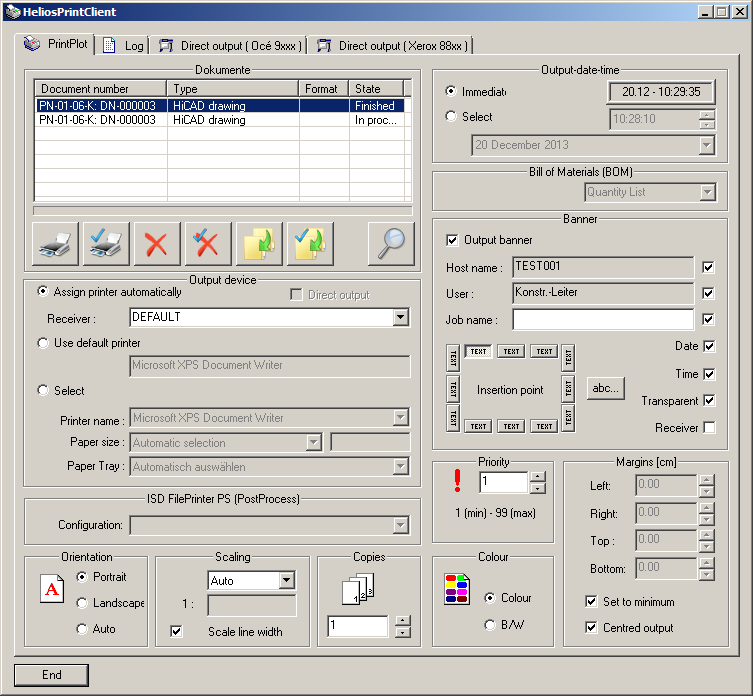The width and height of the screenshot is (753, 696).
Task: Click the page orientation A icon
Action: pyautogui.click(x=52, y=588)
